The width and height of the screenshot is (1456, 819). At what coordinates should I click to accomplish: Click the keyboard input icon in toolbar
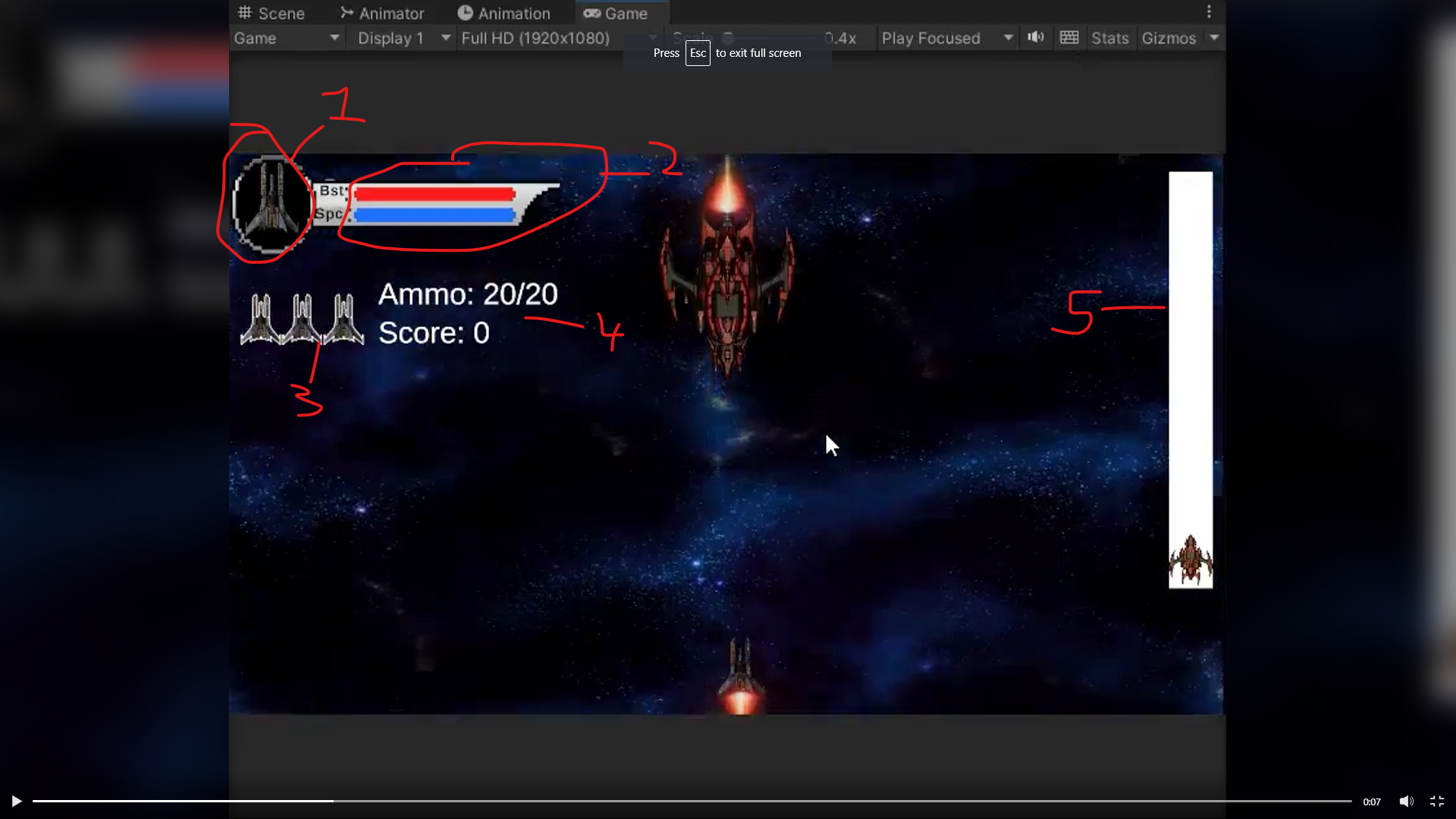(x=1068, y=37)
